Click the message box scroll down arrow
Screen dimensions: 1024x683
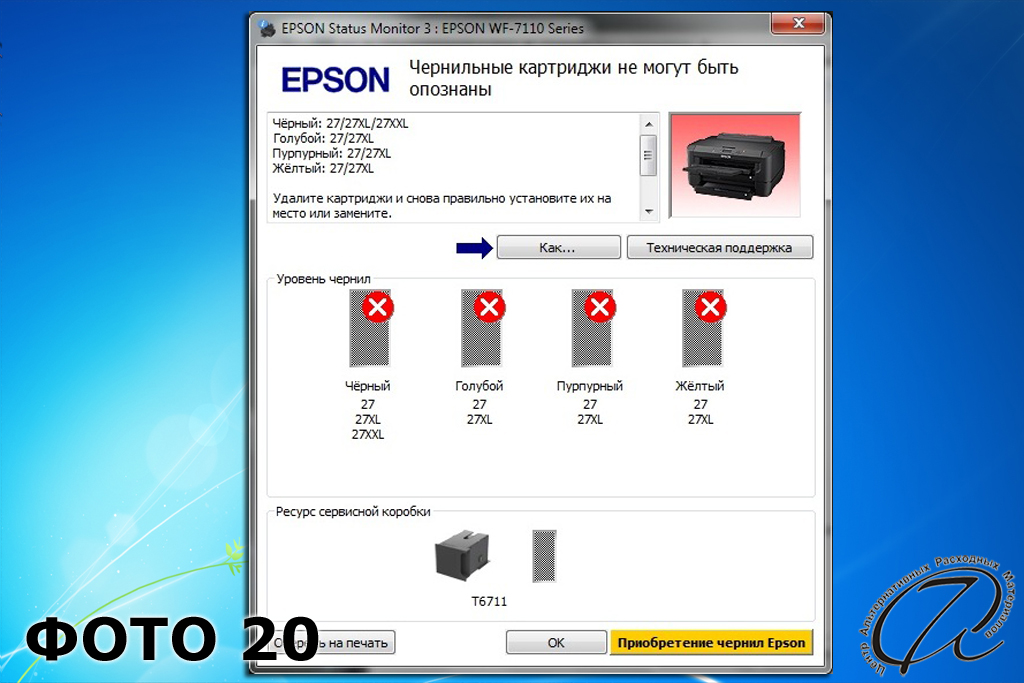tap(648, 211)
